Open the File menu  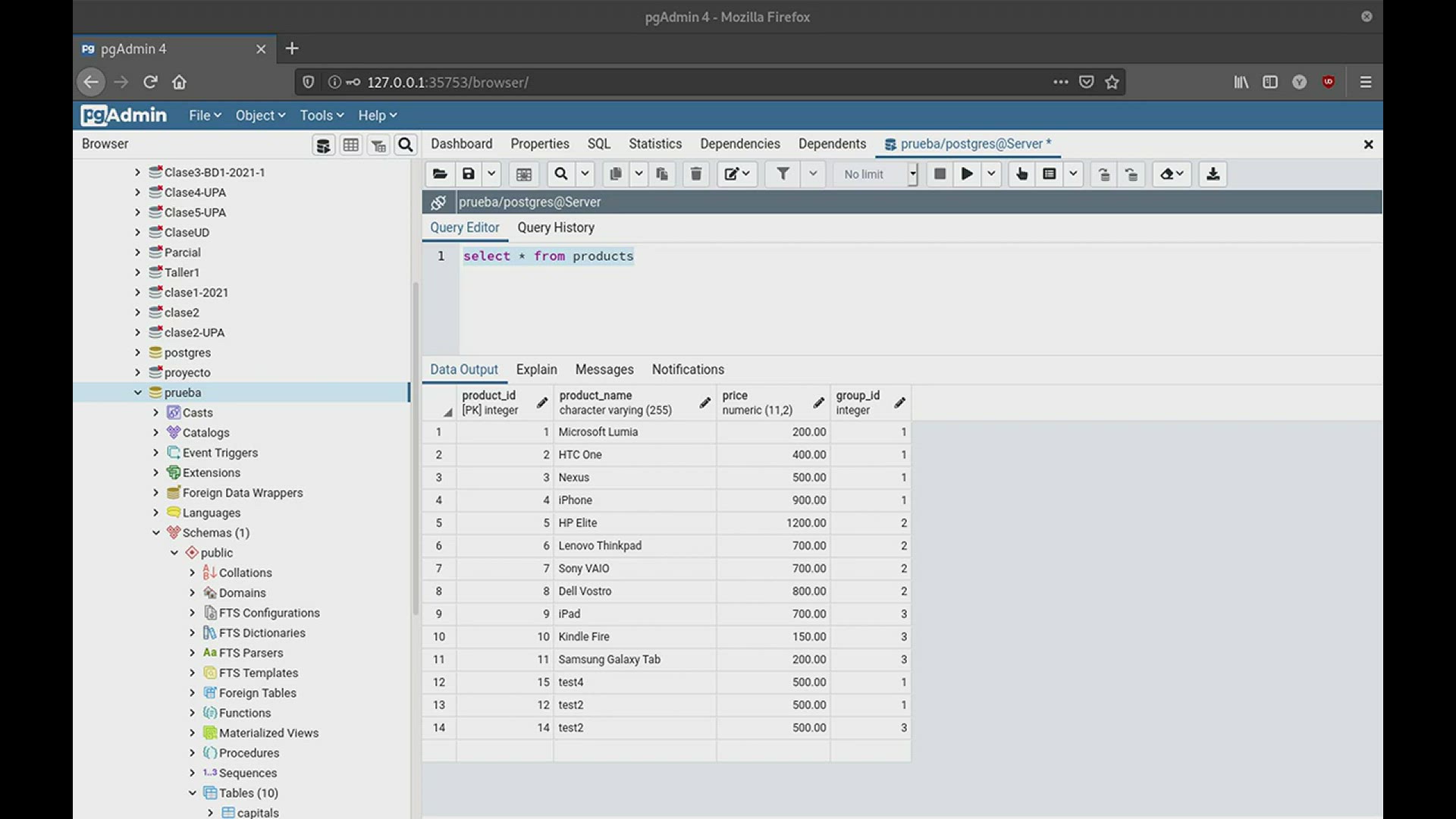(205, 115)
